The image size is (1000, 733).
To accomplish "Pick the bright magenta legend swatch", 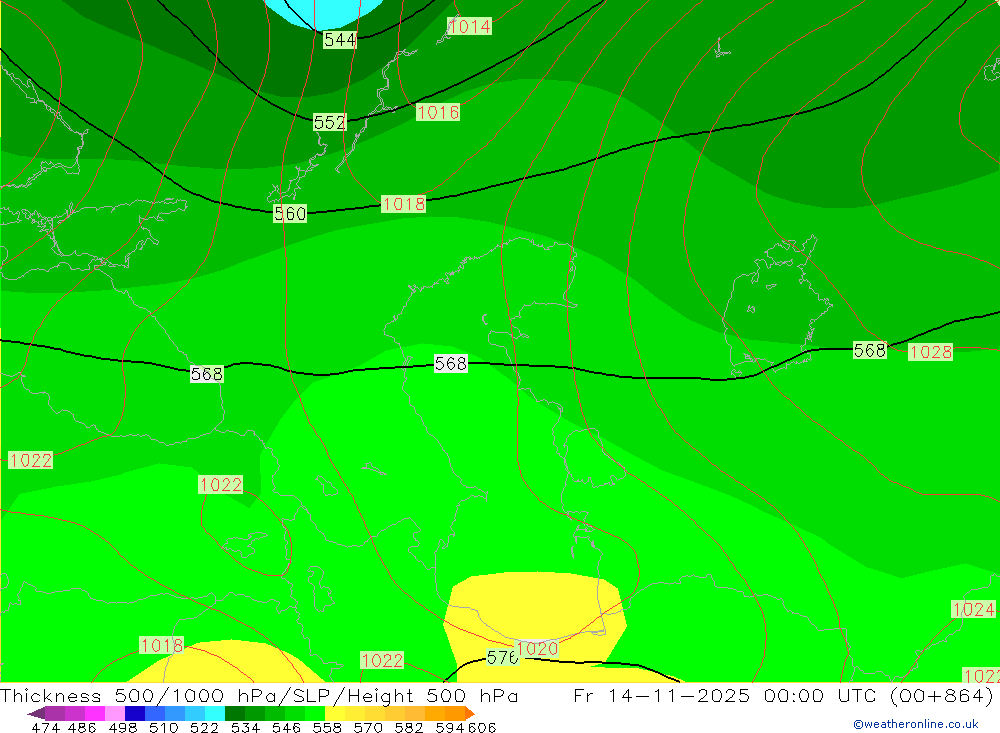I will click(x=95, y=713).
